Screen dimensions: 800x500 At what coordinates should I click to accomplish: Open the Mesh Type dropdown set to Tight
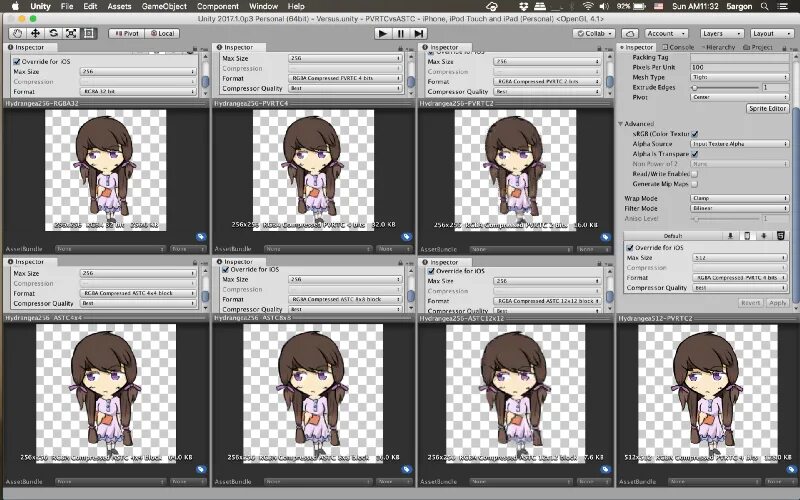pos(740,77)
